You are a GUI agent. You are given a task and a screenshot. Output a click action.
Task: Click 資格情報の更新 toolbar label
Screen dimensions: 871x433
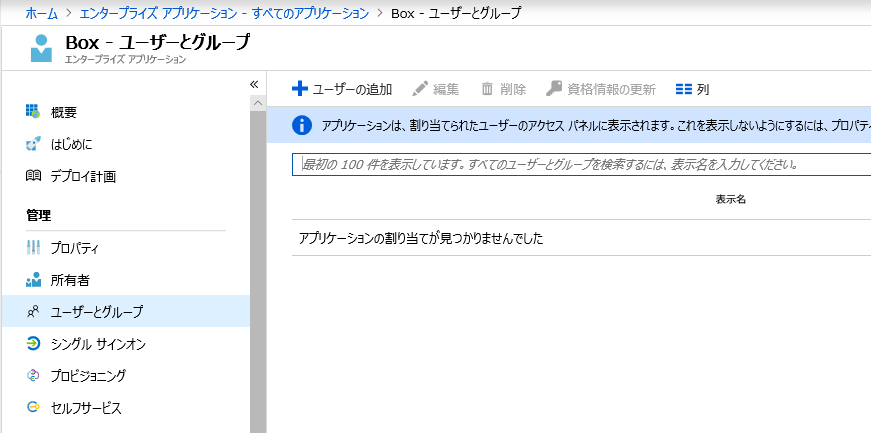click(612, 89)
